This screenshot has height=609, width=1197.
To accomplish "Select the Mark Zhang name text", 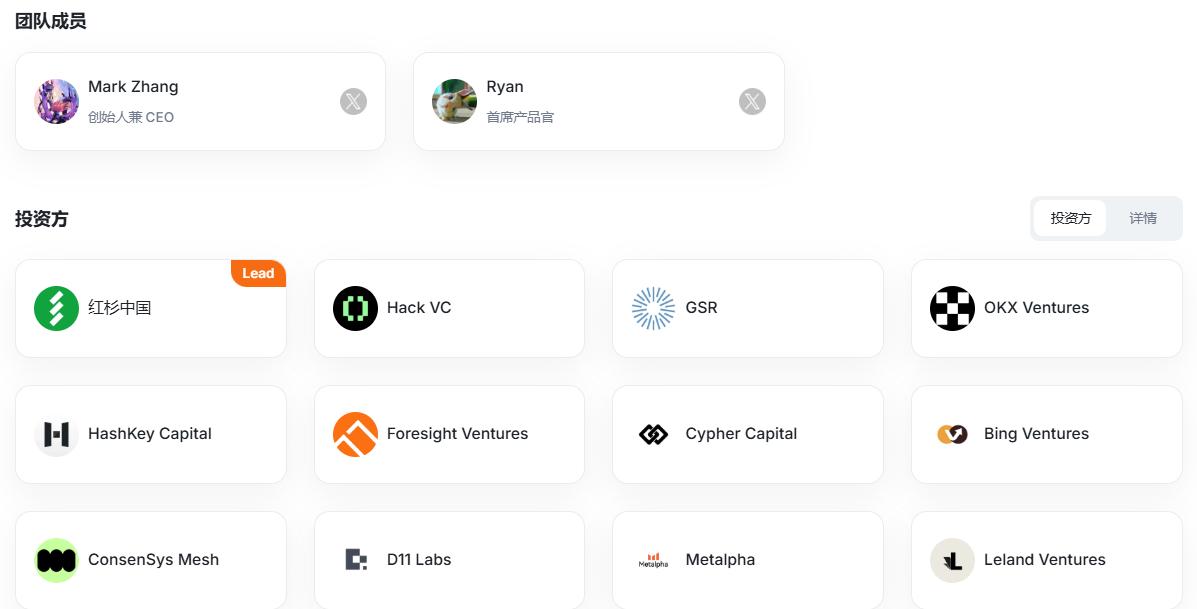I will click(133, 87).
